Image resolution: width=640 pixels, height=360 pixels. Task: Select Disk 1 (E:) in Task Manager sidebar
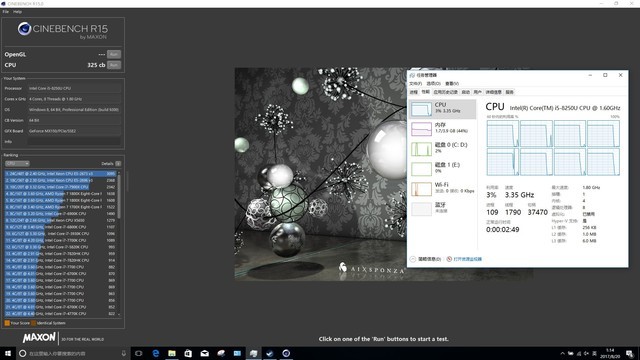442,169
